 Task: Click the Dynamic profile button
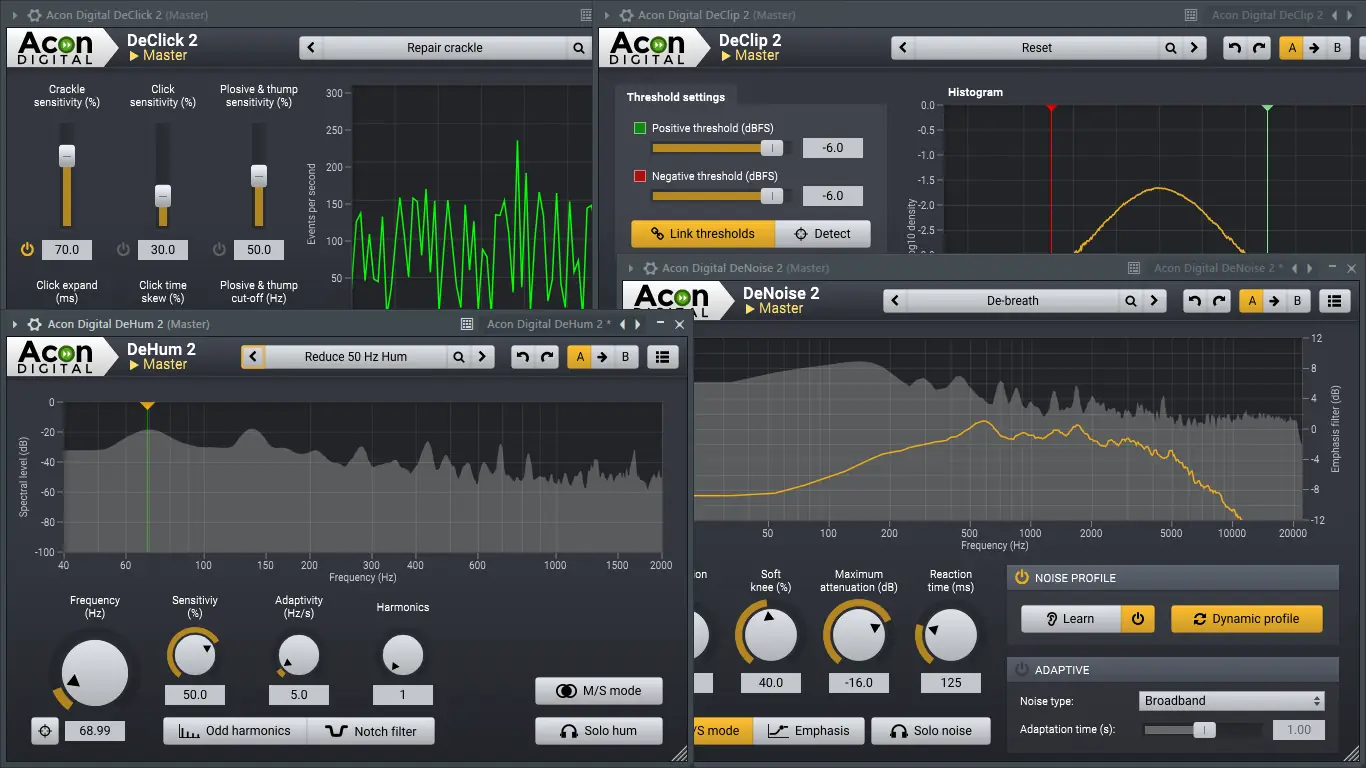click(x=1247, y=619)
